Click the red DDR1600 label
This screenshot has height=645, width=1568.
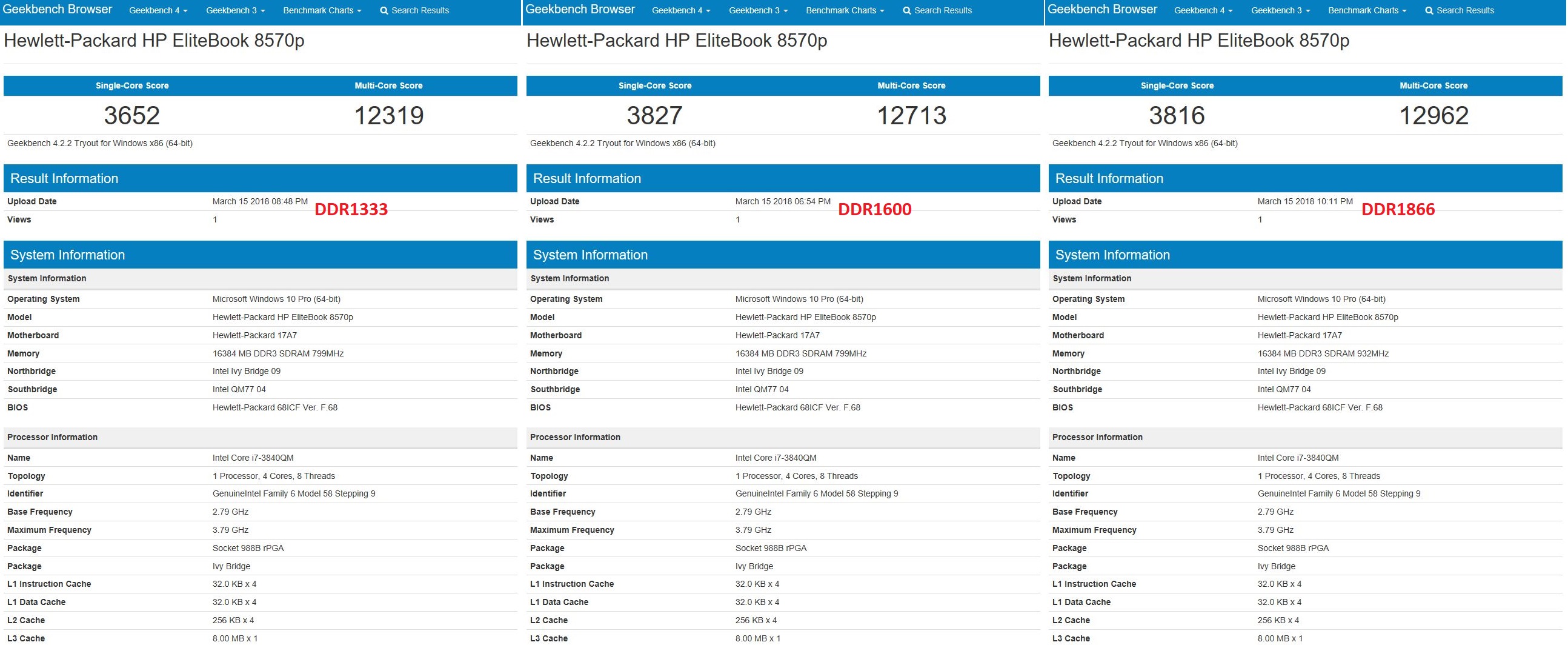click(x=875, y=210)
